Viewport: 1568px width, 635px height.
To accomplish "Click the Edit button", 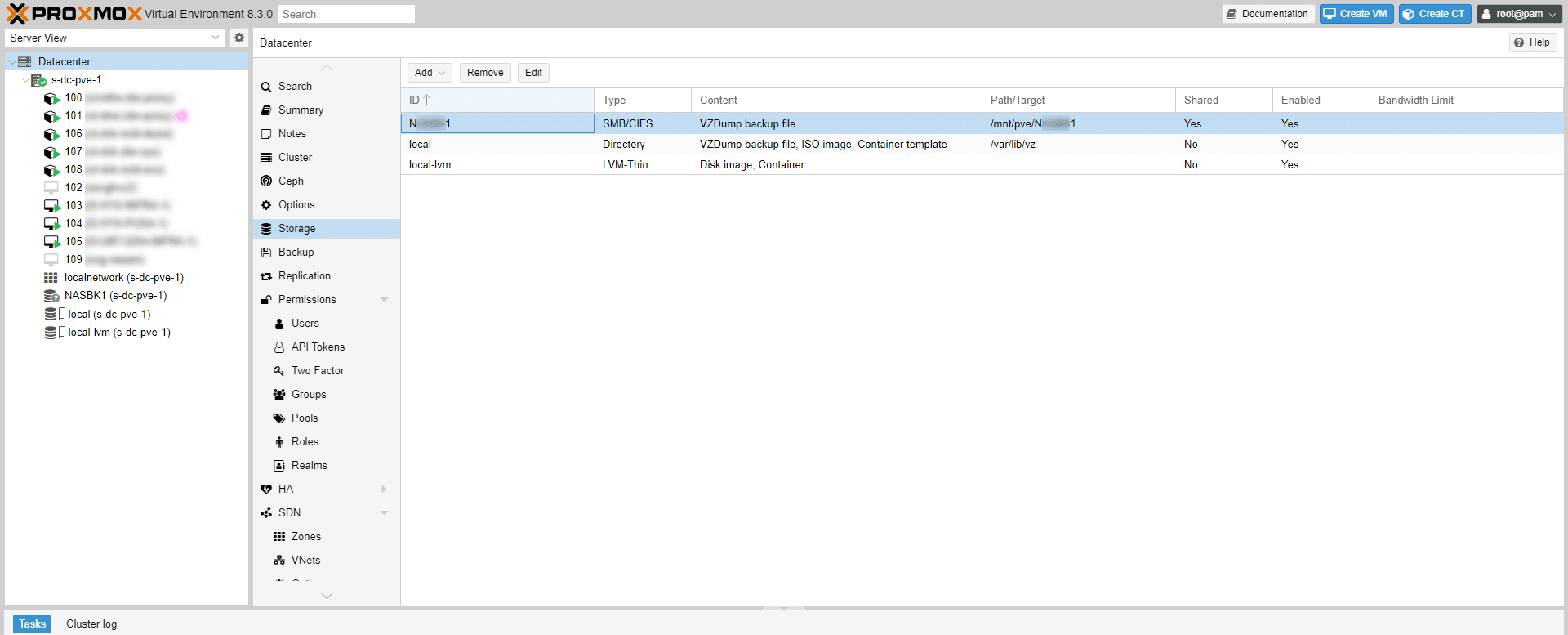I will point(533,73).
